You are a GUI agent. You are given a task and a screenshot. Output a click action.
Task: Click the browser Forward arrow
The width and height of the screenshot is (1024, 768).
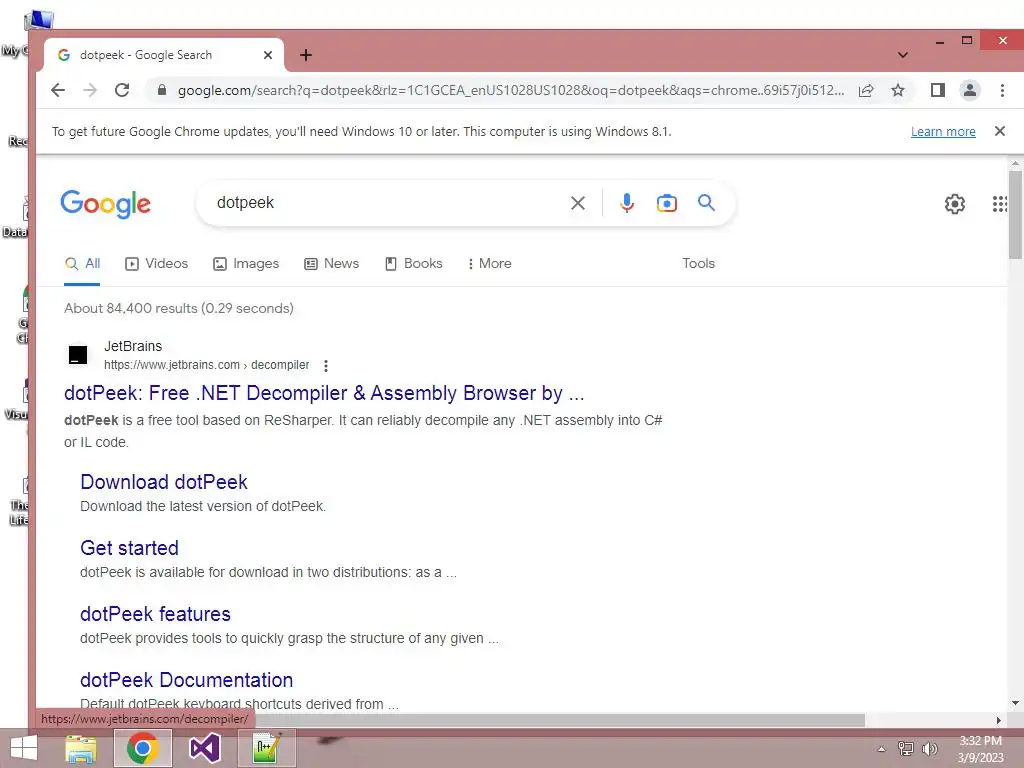90,90
